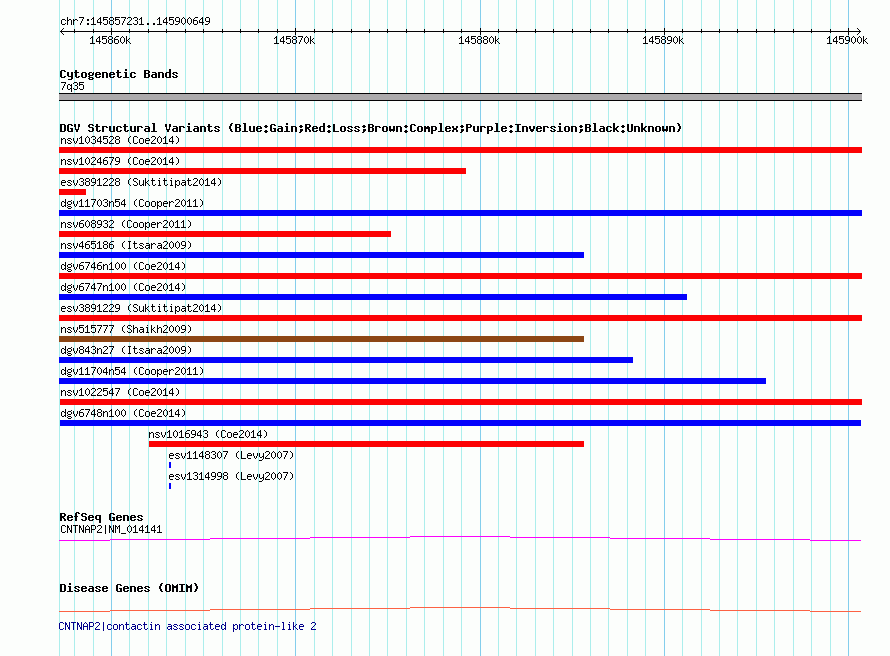Image resolution: width=890 pixels, height=656 pixels.
Task: Open esv3891229 (Suktitipat2014) label
Action: [141, 308]
